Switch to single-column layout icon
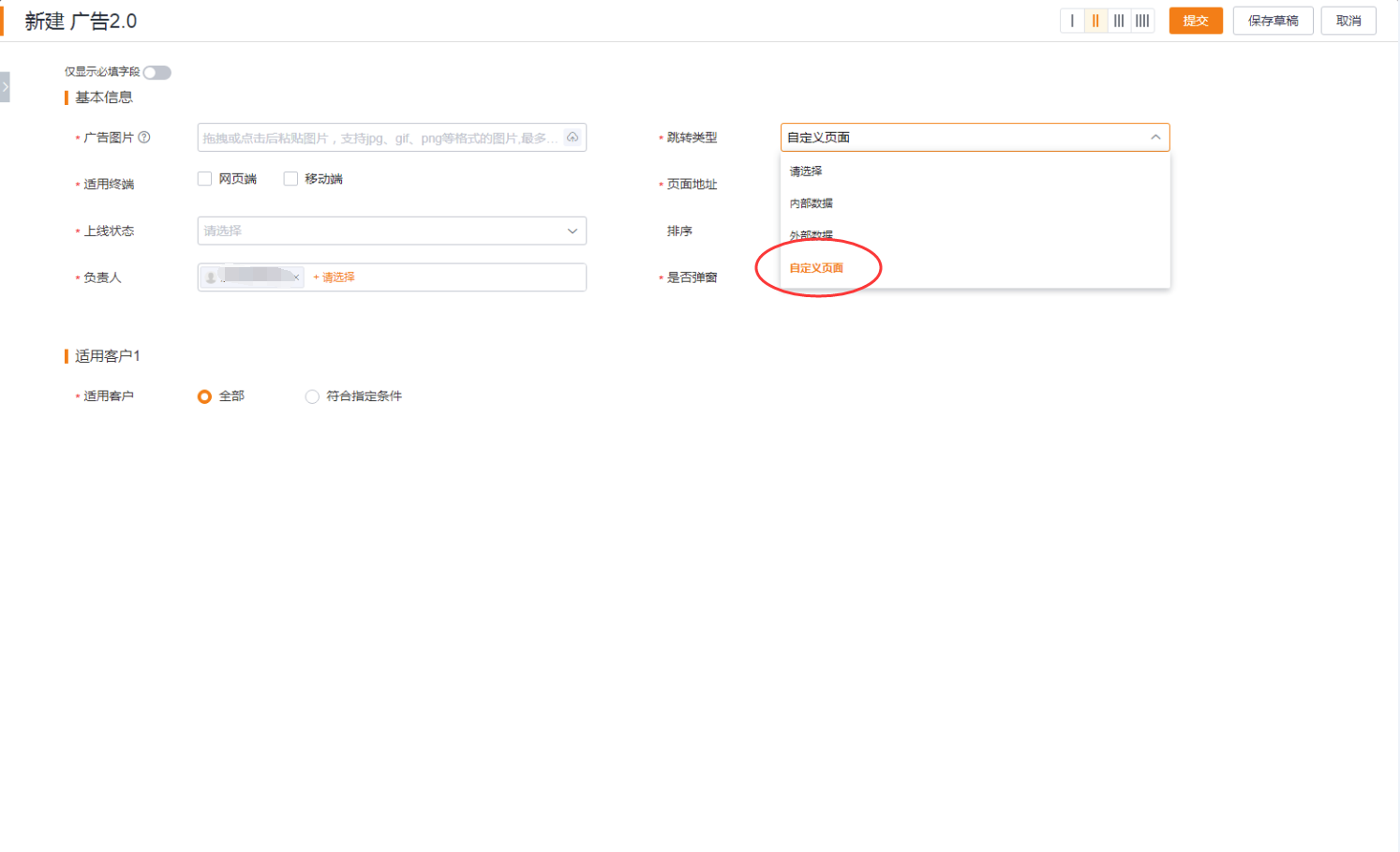Screen dimensions: 1400x852 pyautogui.click(x=1072, y=21)
